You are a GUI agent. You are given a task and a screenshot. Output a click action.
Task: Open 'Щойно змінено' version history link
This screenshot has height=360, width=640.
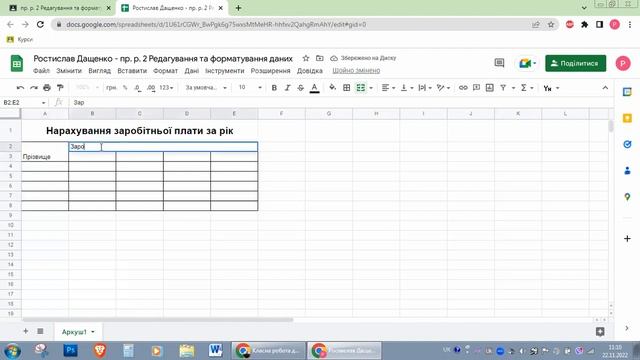point(356,71)
